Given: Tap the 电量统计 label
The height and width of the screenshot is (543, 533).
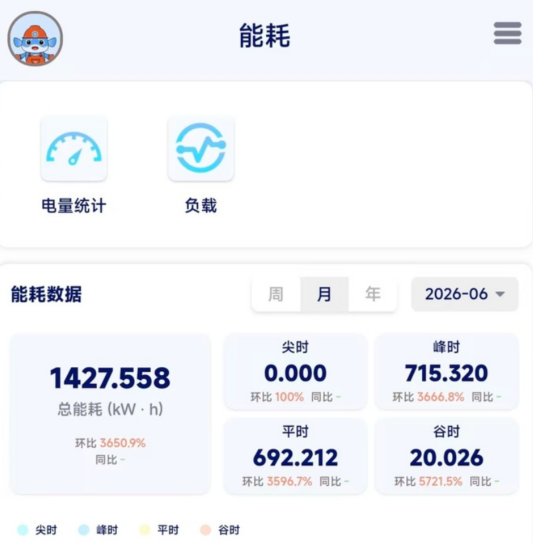Looking at the screenshot, I should click(74, 206).
